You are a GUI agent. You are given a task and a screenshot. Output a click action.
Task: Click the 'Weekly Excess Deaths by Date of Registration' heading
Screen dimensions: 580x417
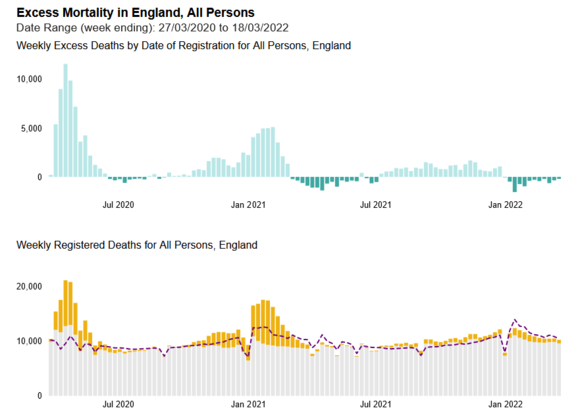pyautogui.click(x=184, y=46)
